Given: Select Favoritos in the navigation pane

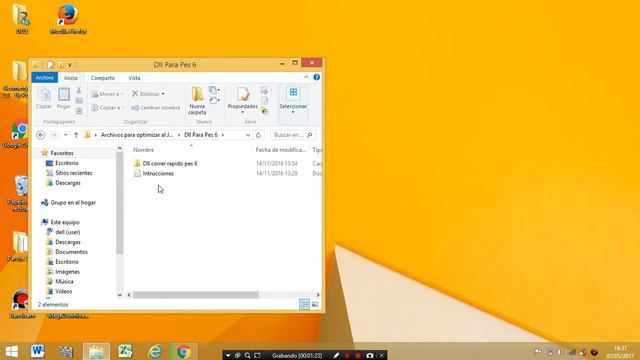Looking at the screenshot, I should point(62,153).
